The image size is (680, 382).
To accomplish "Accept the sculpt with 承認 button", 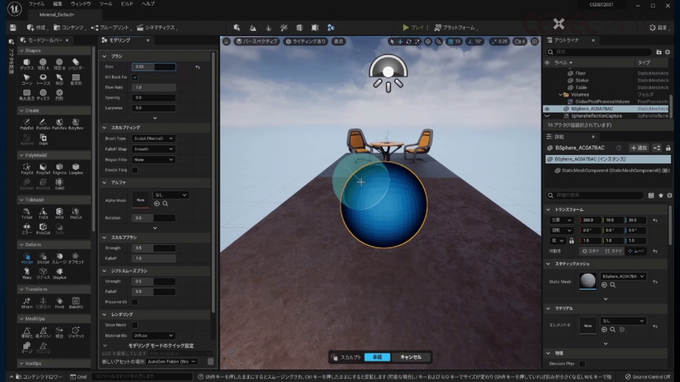I will (x=377, y=357).
